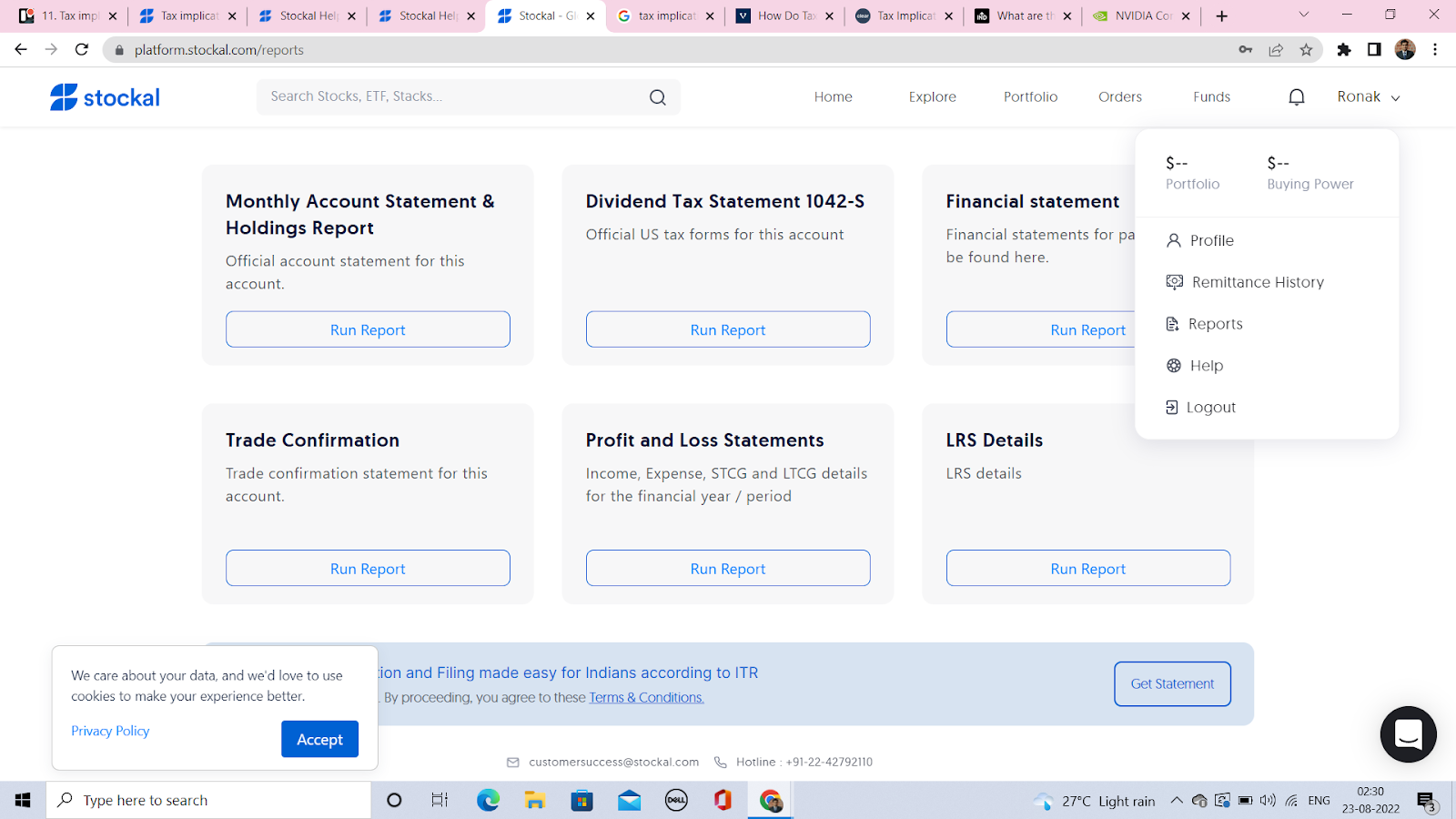Run the LRS Details report
This screenshot has height=819, width=1456.
click(1088, 568)
